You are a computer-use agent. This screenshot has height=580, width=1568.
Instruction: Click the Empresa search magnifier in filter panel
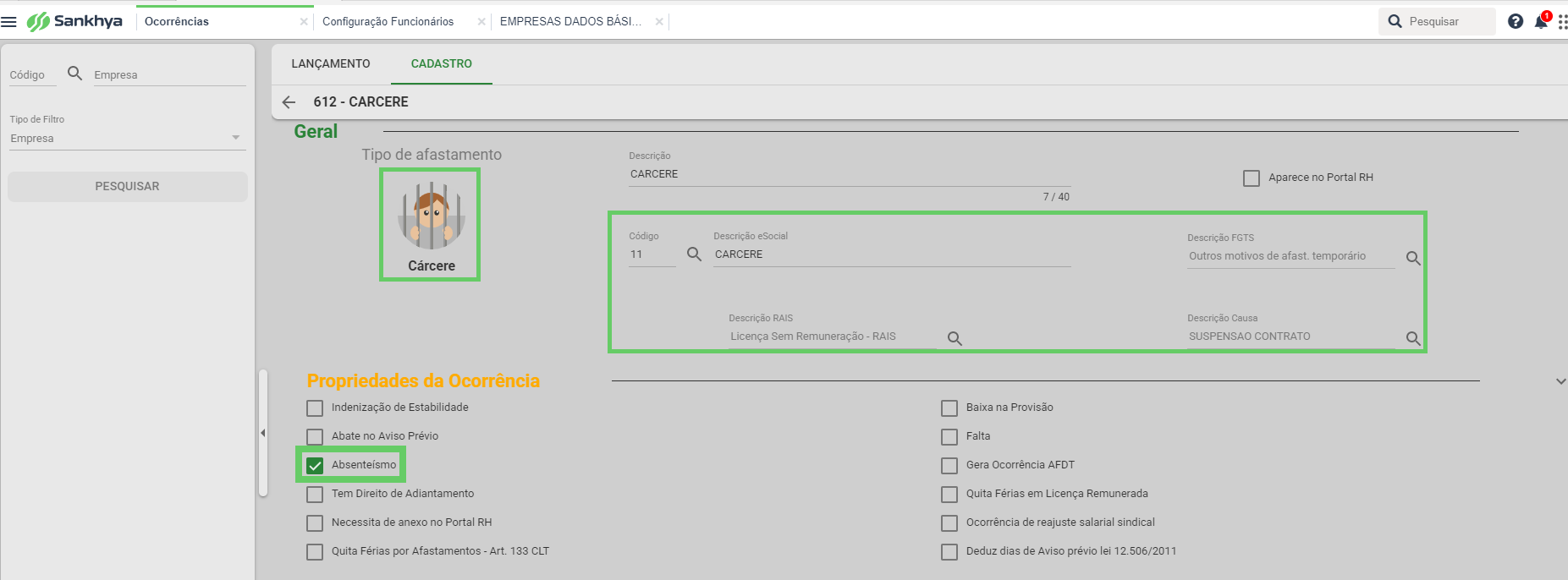point(75,74)
